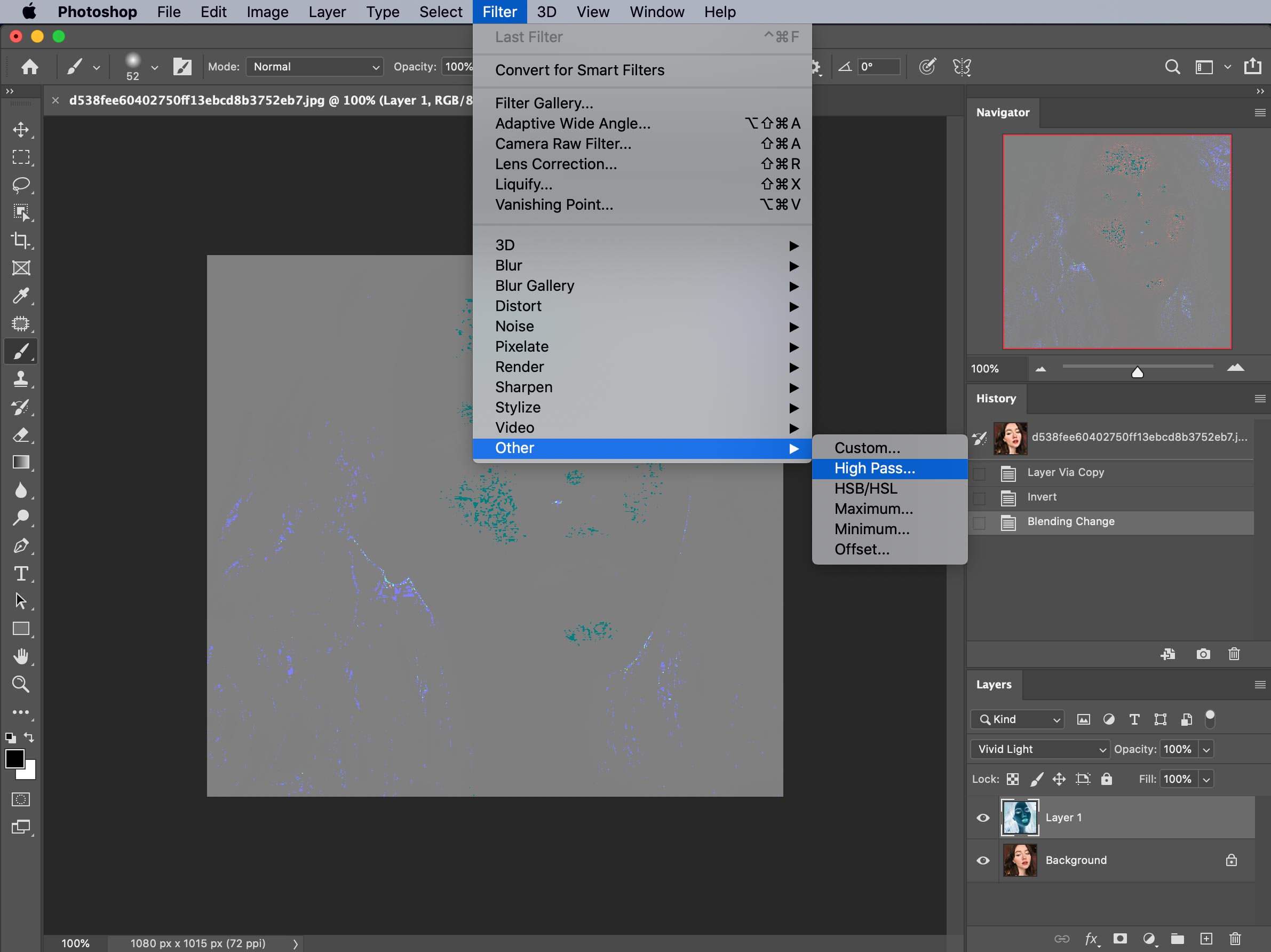Open the Navigator panel menu
1271x952 pixels.
click(x=1259, y=113)
